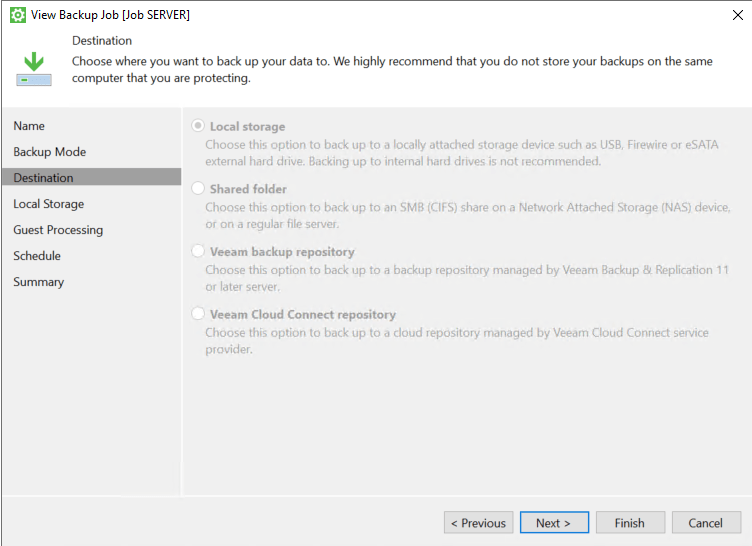Click the Next button
This screenshot has width=752, height=546.
click(554, 522)
